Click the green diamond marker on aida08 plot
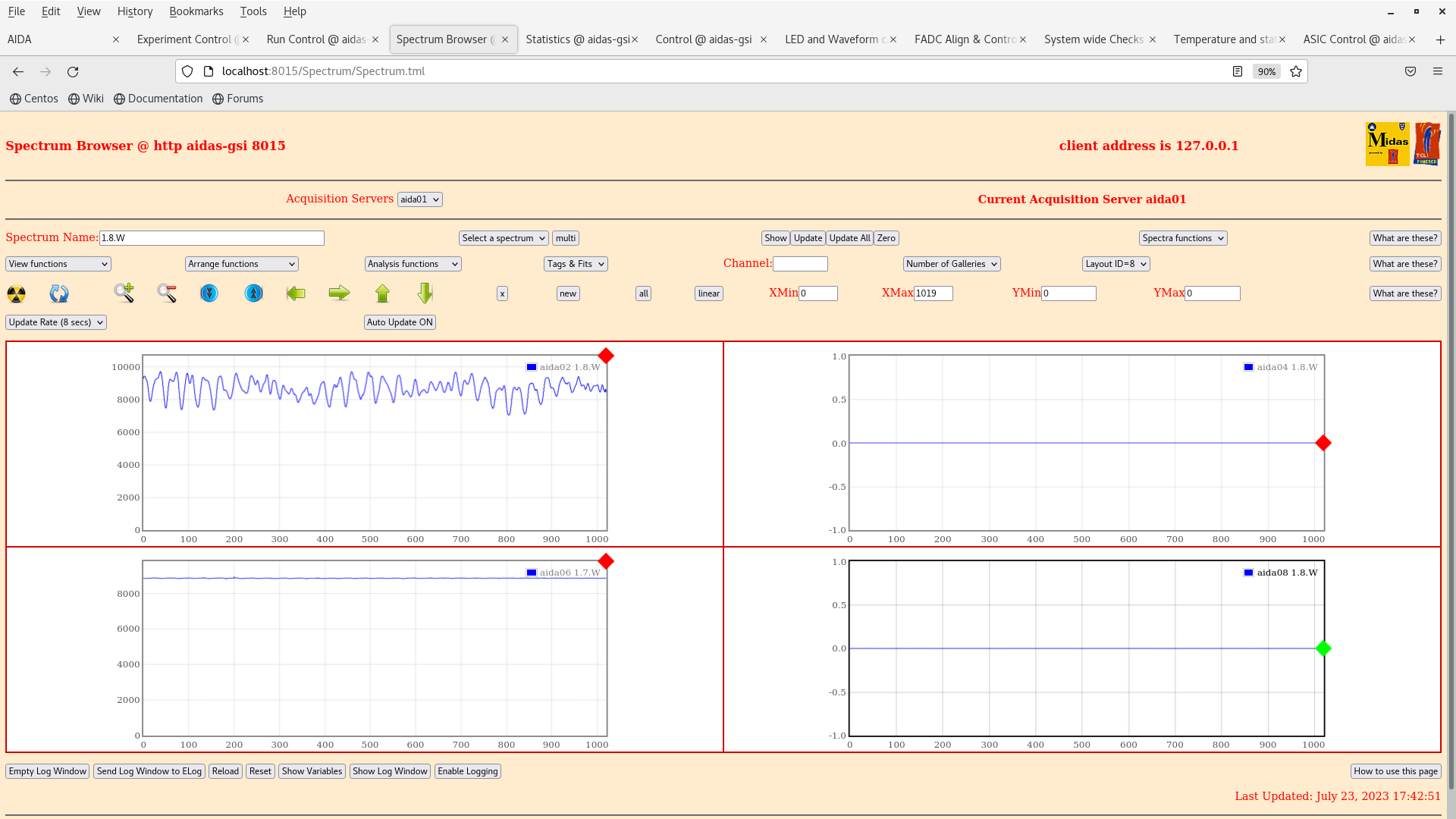The width and height of the screenshot is (1456, 819). (1323, 648)
